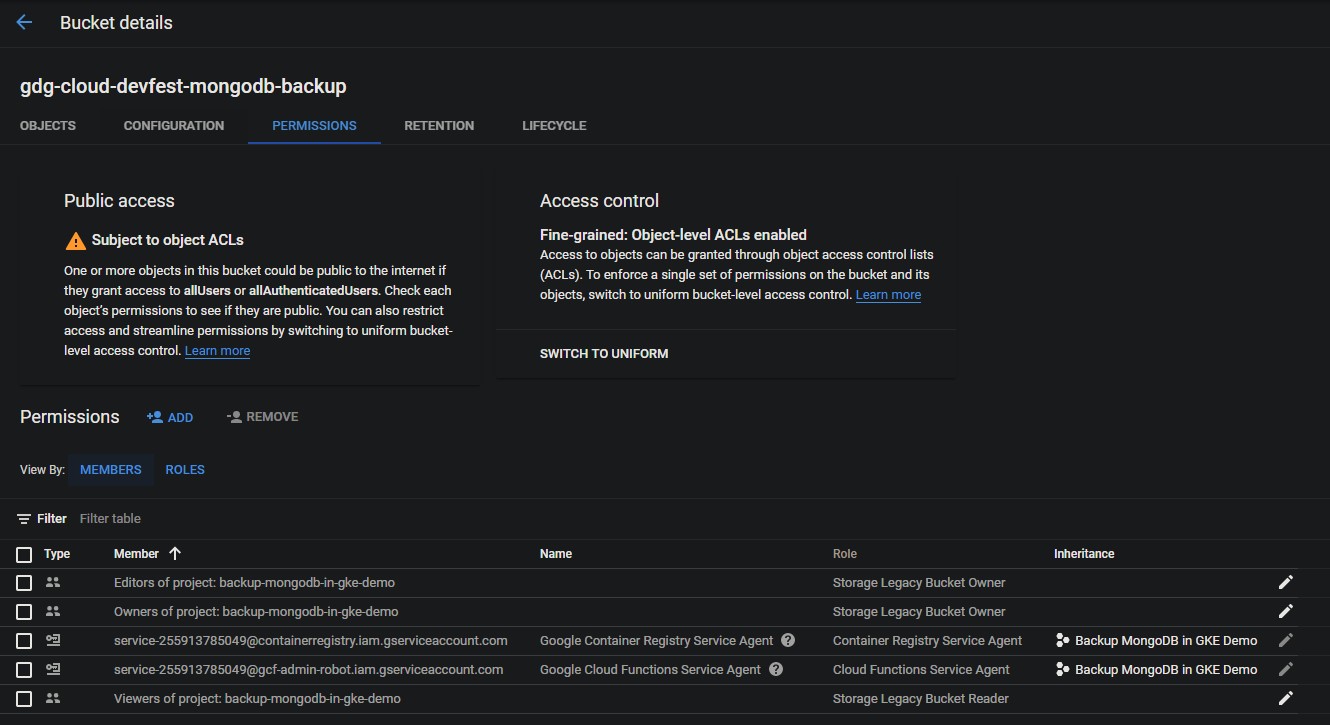Switch view to Roles
The image size is (1330, 725).
(x=185, y=469)
